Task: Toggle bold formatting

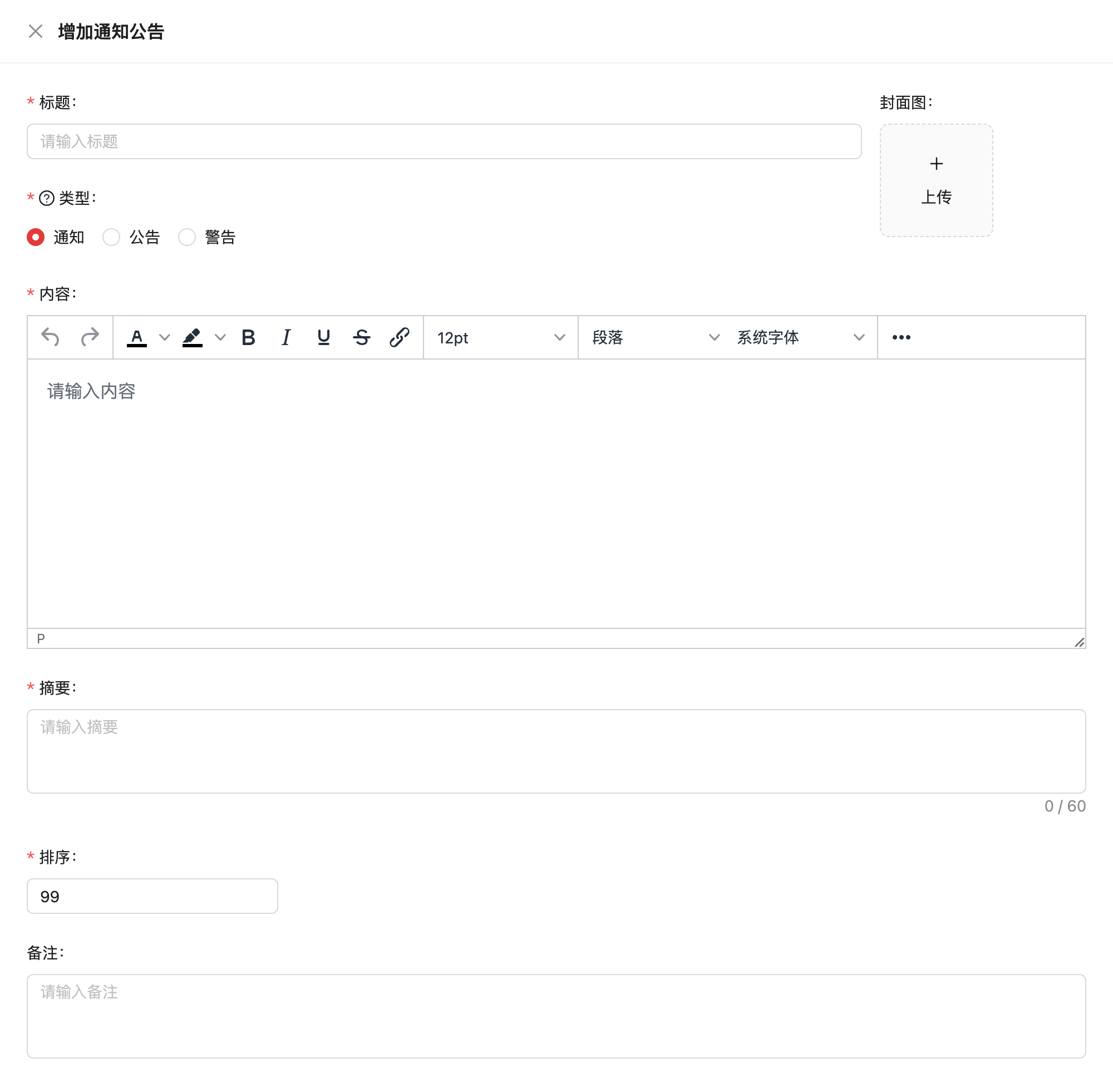Action: coord(248,337)
